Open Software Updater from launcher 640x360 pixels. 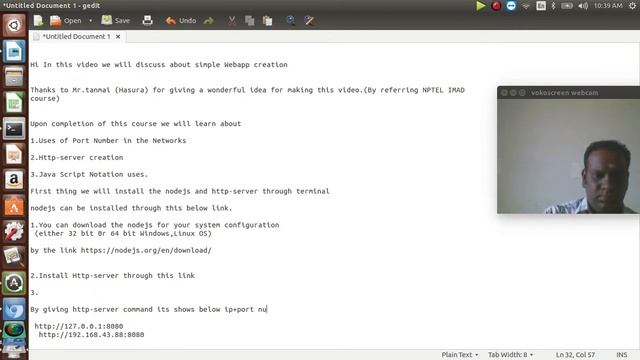pos(14,283)
